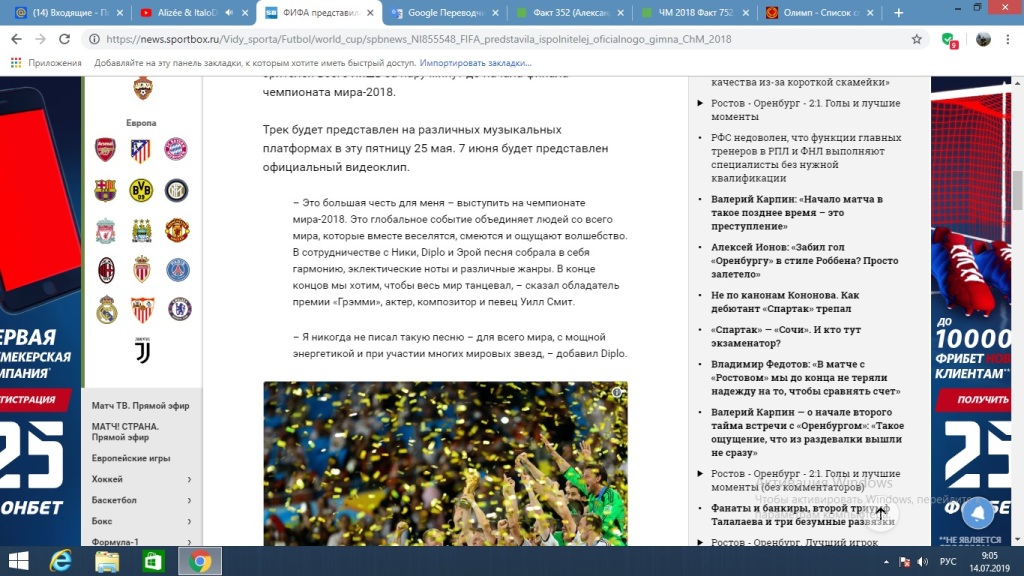Image resolution: width=1024 pixels, height=576 pixels.
Task: Open Не по канонам Кононова article
Action: [x=785, y=302]
